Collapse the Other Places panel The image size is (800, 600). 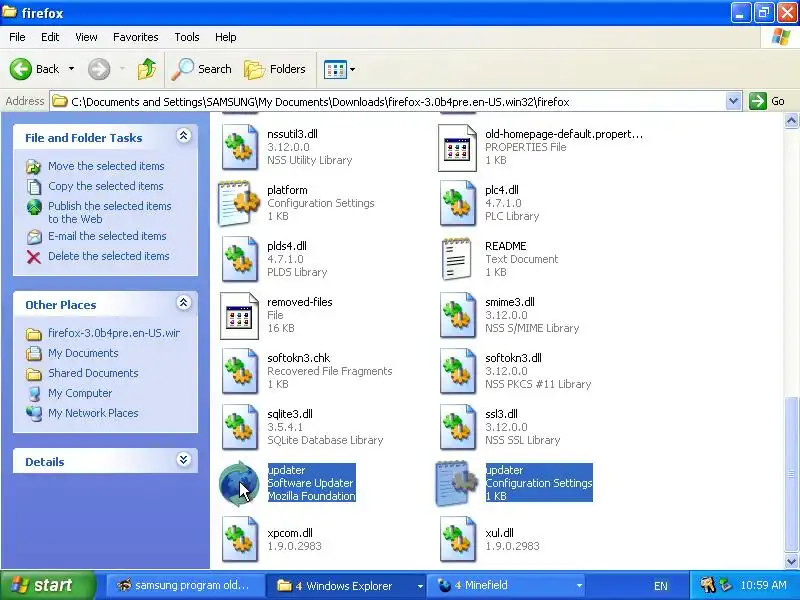[x=184, y=303]
